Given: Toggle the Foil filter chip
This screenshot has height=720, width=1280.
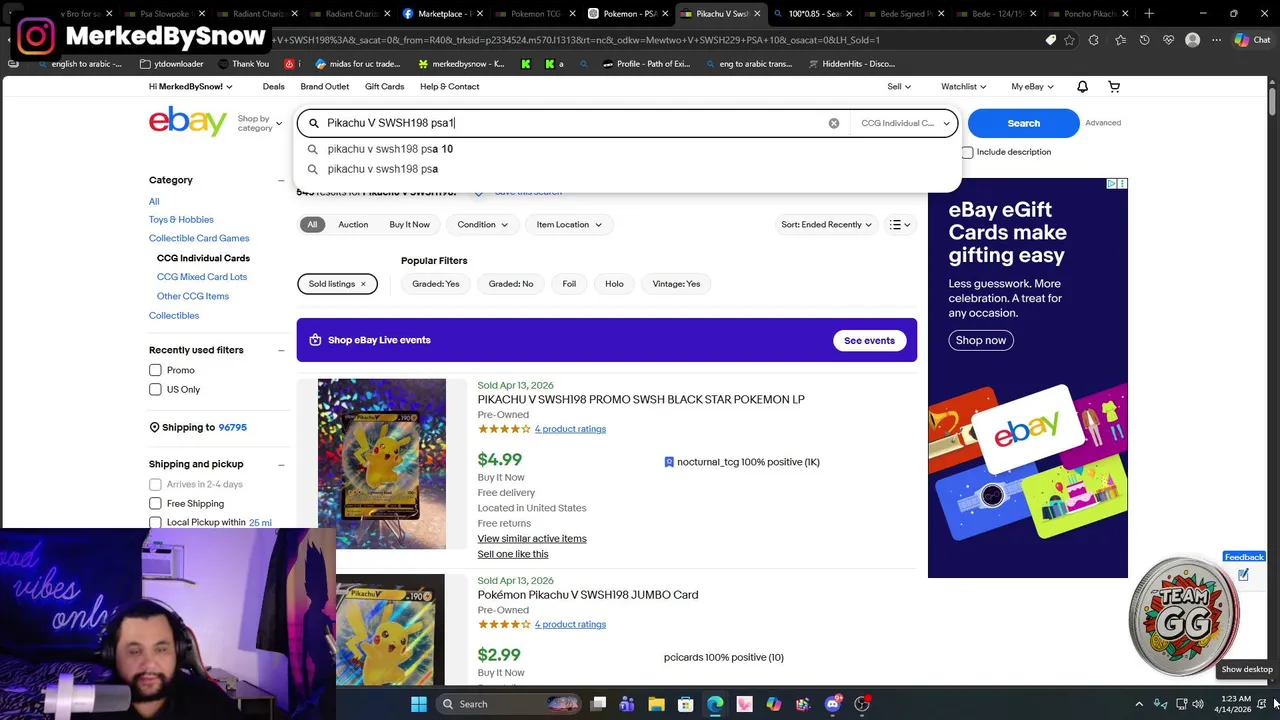Looking at the screenshot, I should click(x=569, y=284).
